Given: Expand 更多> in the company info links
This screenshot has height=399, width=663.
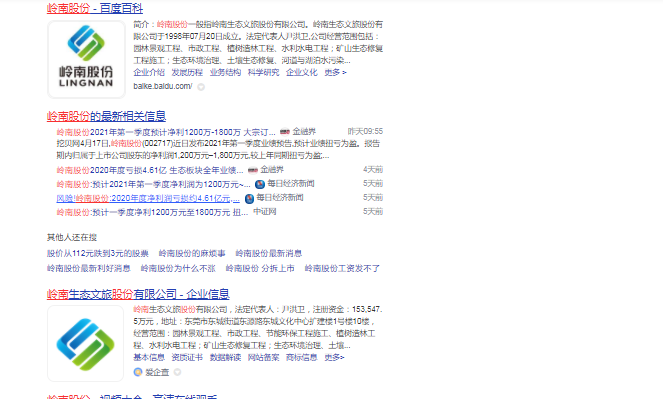Looking at the screenshot, I should 334,358.
